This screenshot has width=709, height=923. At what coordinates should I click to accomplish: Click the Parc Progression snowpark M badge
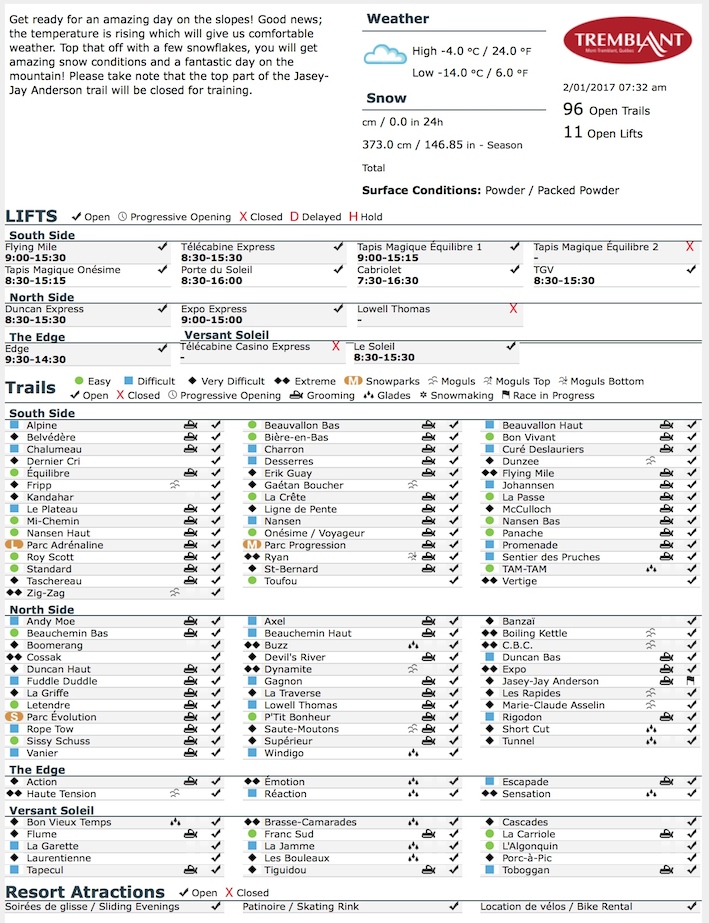click(252, 545)
